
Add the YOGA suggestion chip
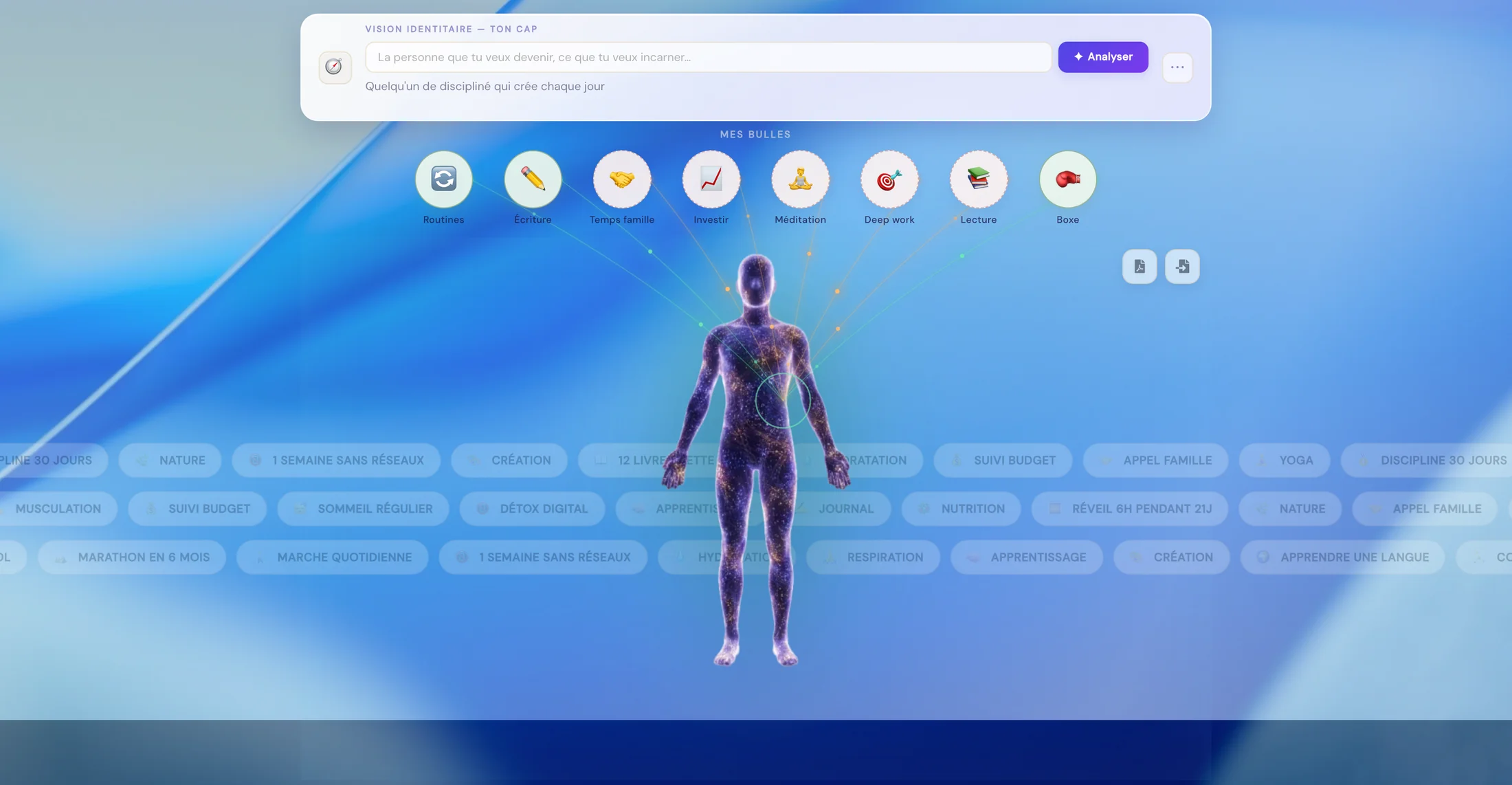(1284, 461)
